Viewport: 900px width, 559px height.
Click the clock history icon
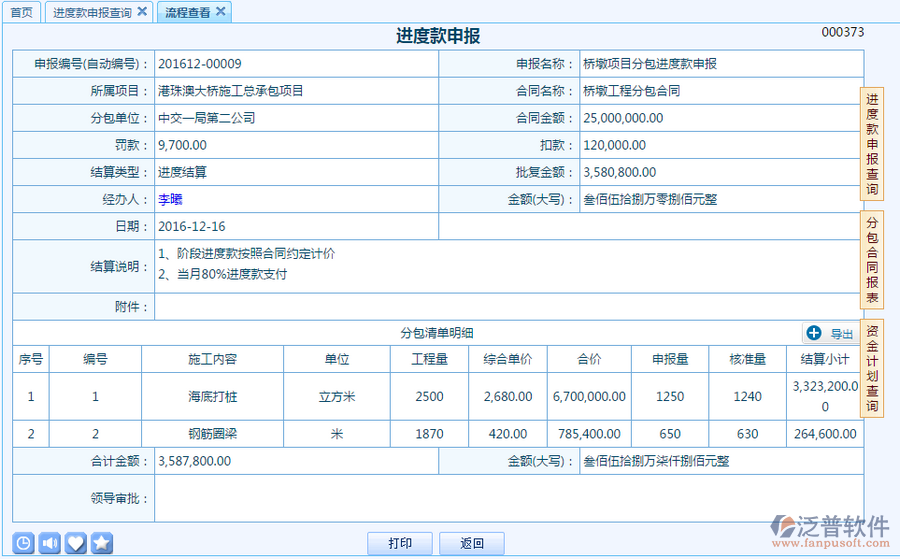point(23,542)
